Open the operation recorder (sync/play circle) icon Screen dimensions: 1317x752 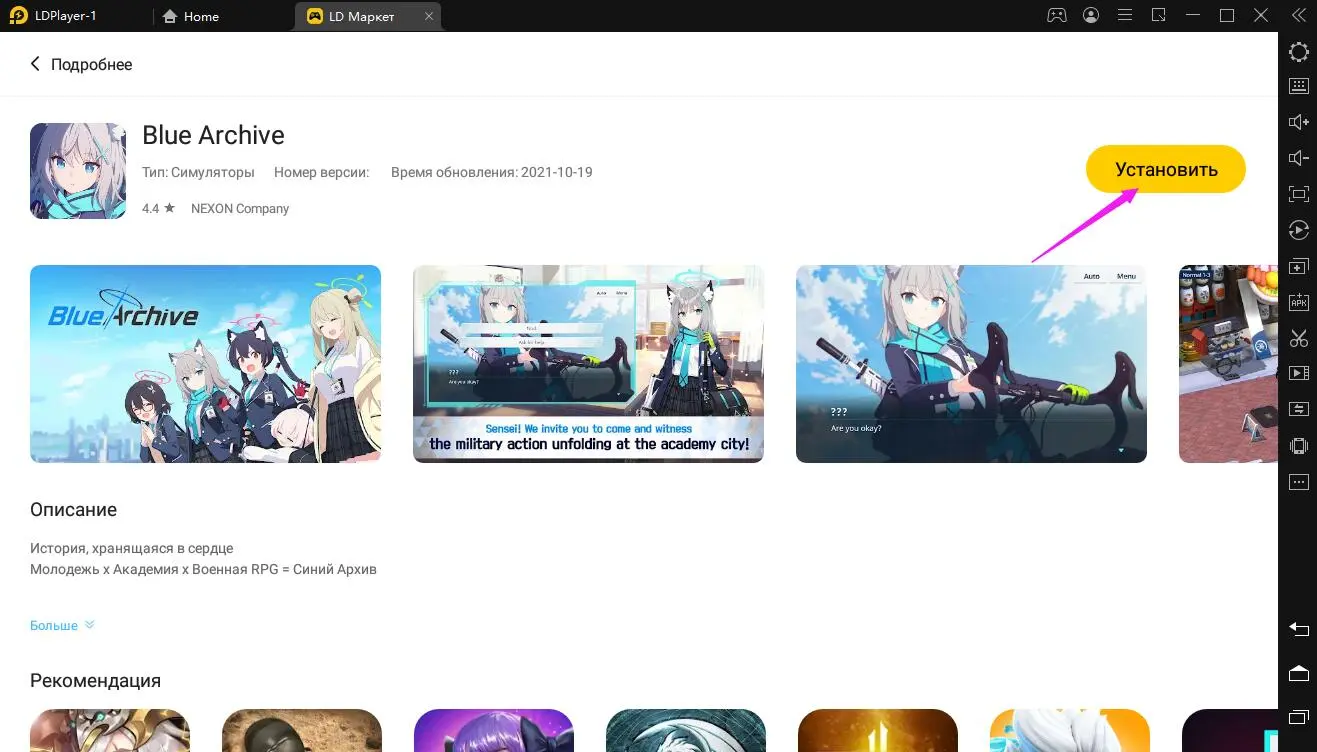(1298, 230)
